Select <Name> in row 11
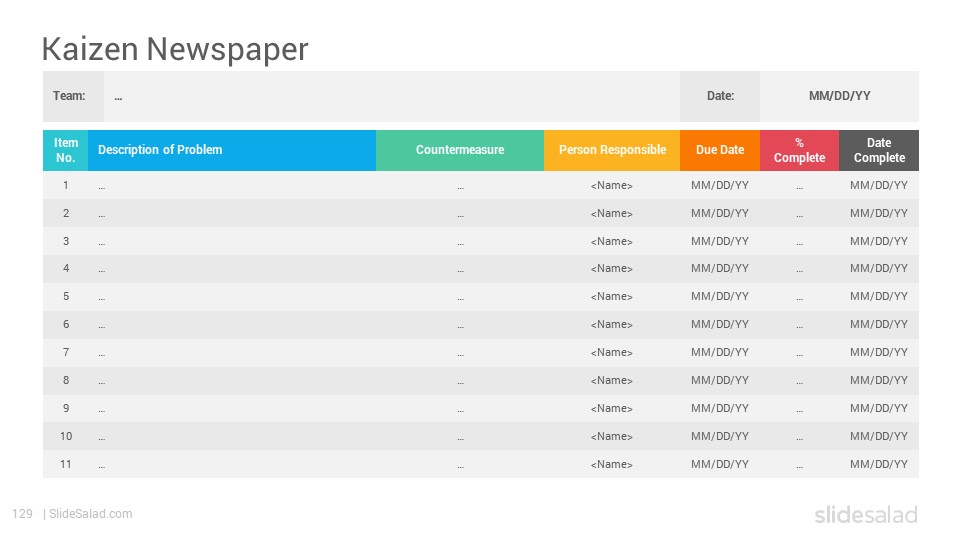 (x=612, y=464)
